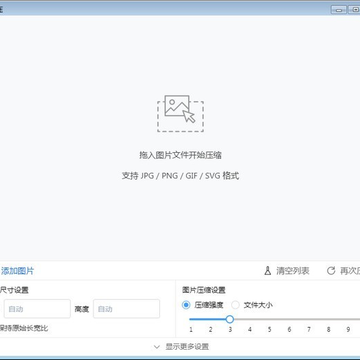Image resolution: width=360 pixels, height=360 pixels.
Task: Click the text 支持 JPG / PNG / GIF / SVG 格式
Action: pyautogui.click(x=180, y=176)
